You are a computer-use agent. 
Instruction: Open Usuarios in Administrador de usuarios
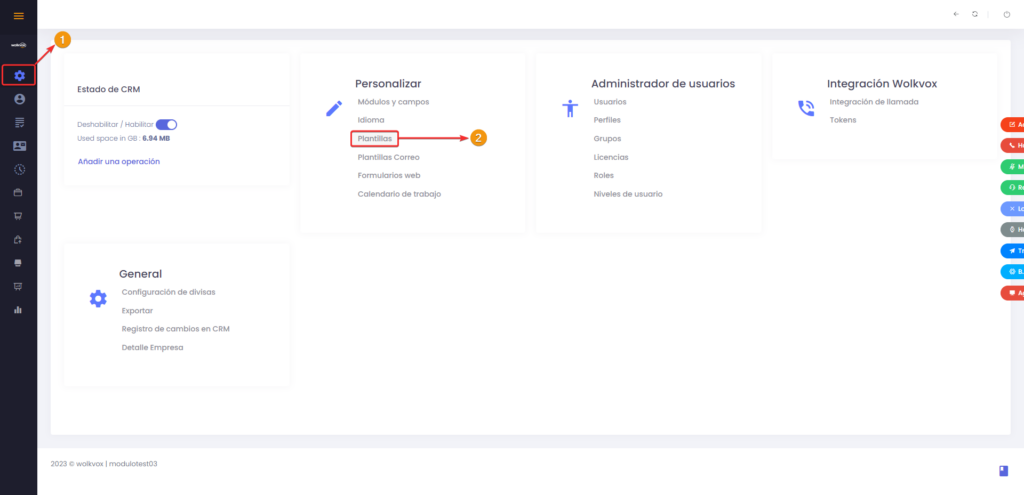610,102
